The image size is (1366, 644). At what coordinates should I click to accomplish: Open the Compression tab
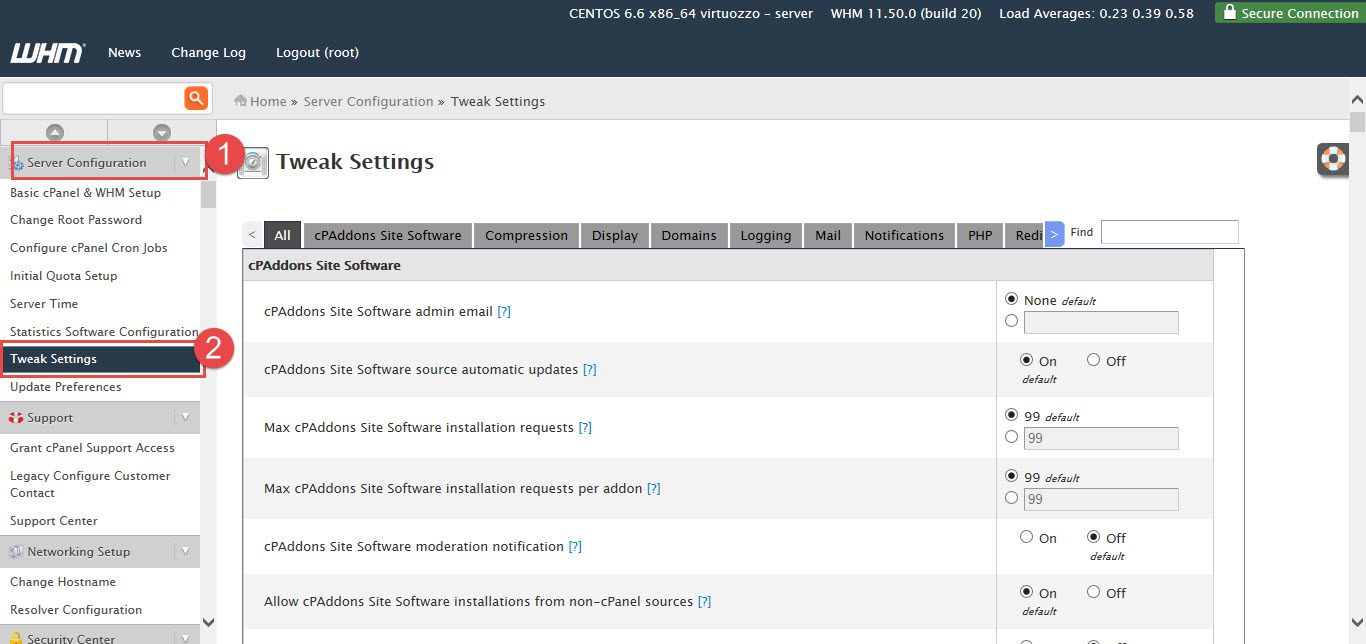pyautogui.click(x=526, y=235)
